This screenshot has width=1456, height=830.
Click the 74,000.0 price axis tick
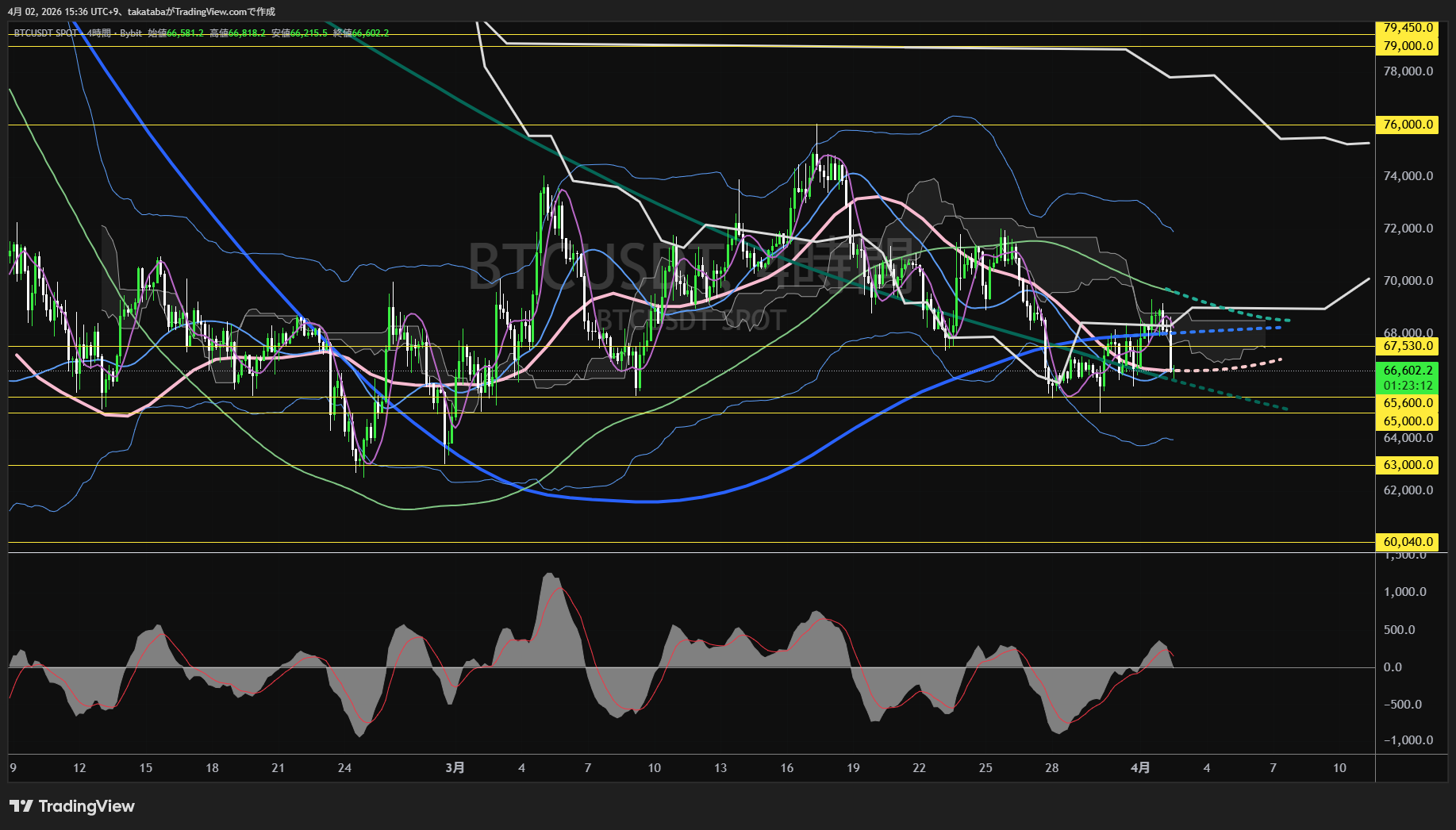point(1408,176)
